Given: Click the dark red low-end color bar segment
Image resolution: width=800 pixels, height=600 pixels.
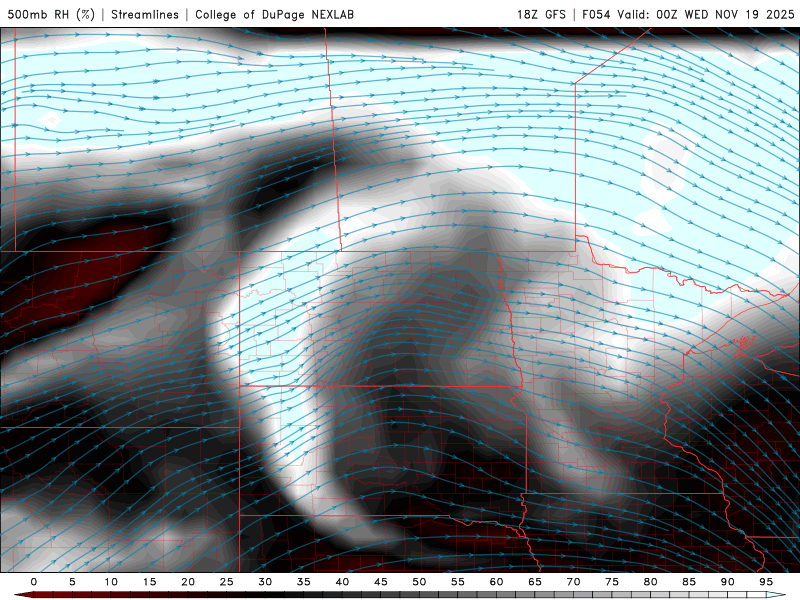Looking at the screenshot, I should point(23,595).
